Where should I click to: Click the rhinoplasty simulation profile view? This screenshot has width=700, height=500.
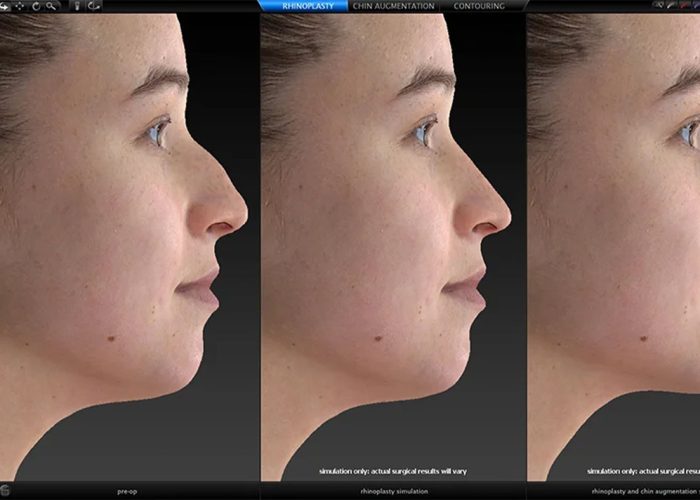tap(393, 247)
